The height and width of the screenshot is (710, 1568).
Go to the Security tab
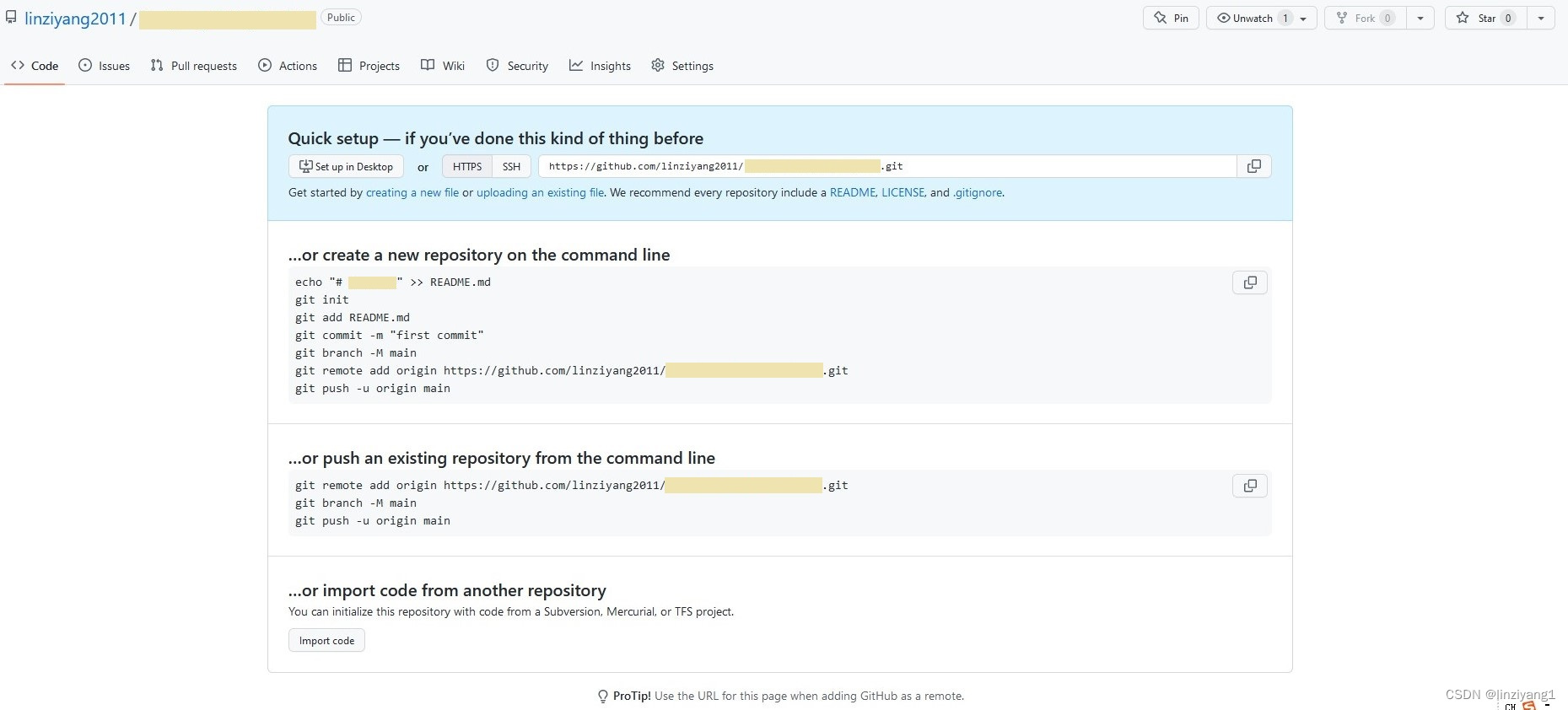pyautogui.click(x=517, y=66)
